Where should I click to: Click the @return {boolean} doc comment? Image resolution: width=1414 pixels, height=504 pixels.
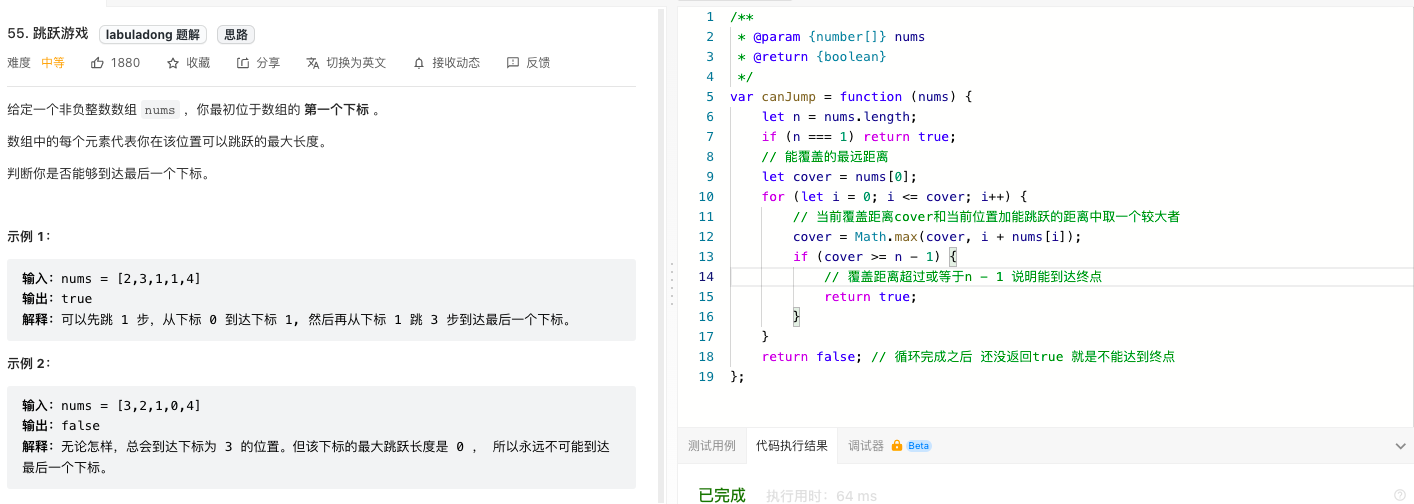pyautogui.click(x=812, y=57)
